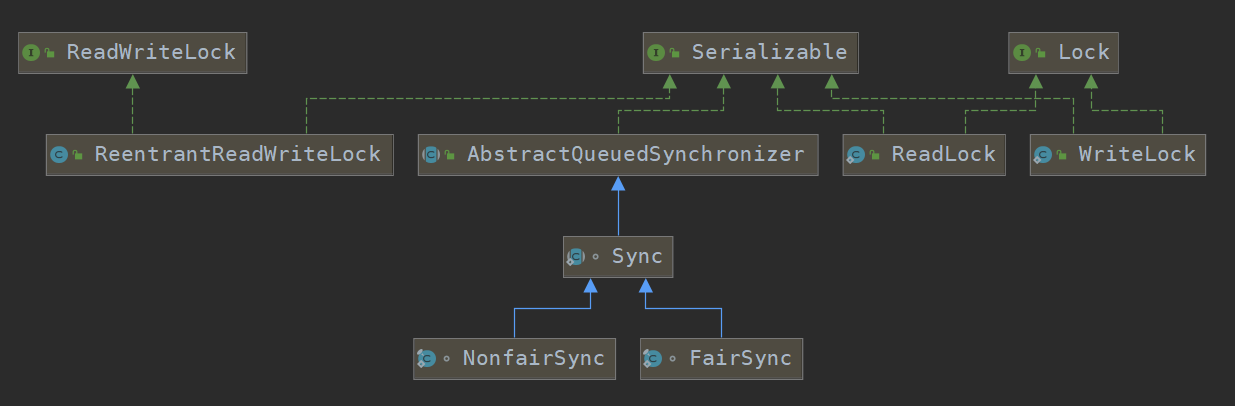Click the ReentrantReadWriteLock class icon
The height and width of the screenshot is (406, 1235).
click(x=59, y=155)
